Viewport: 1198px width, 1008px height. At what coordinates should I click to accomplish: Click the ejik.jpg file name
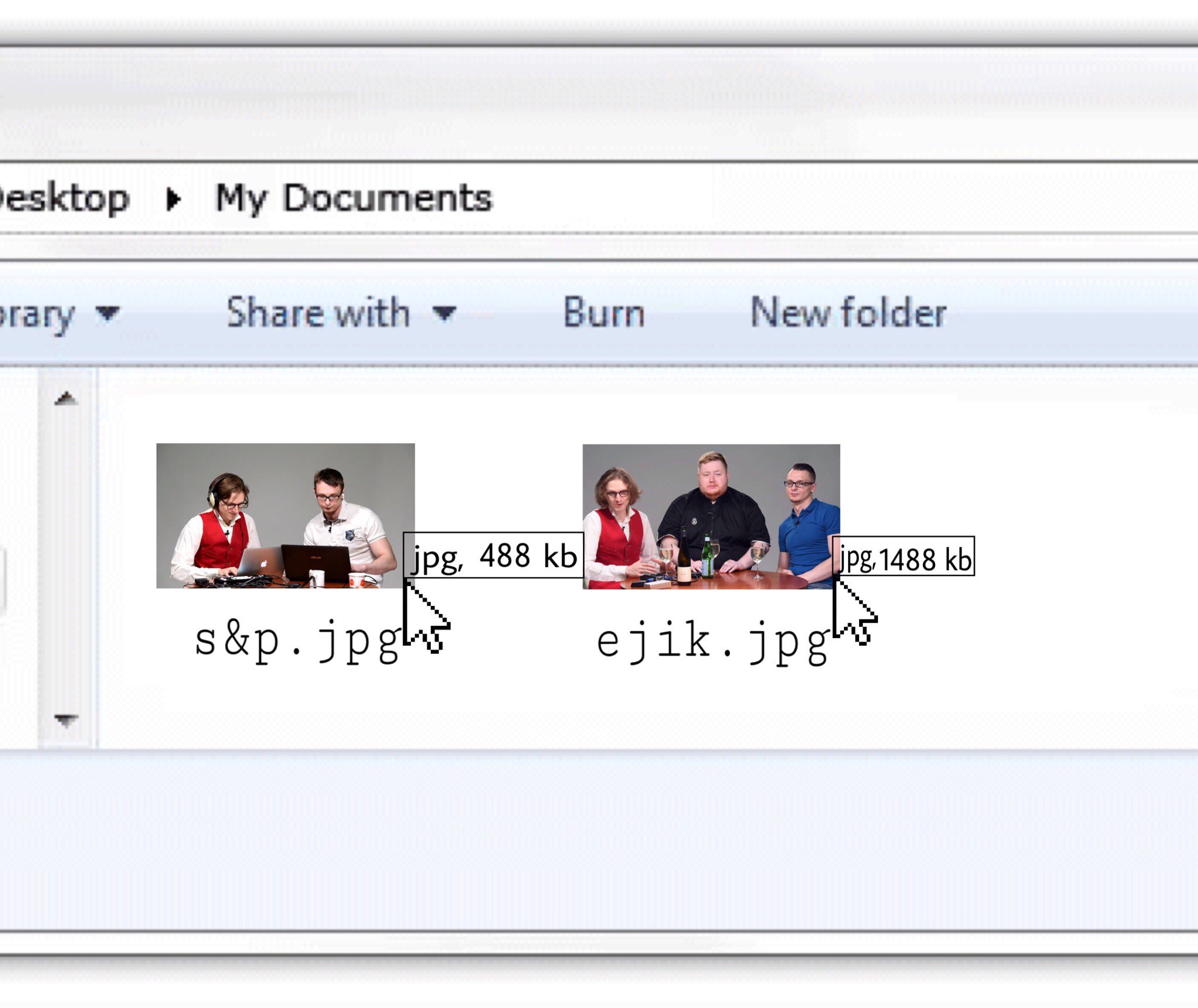click(x=713, y=643)
